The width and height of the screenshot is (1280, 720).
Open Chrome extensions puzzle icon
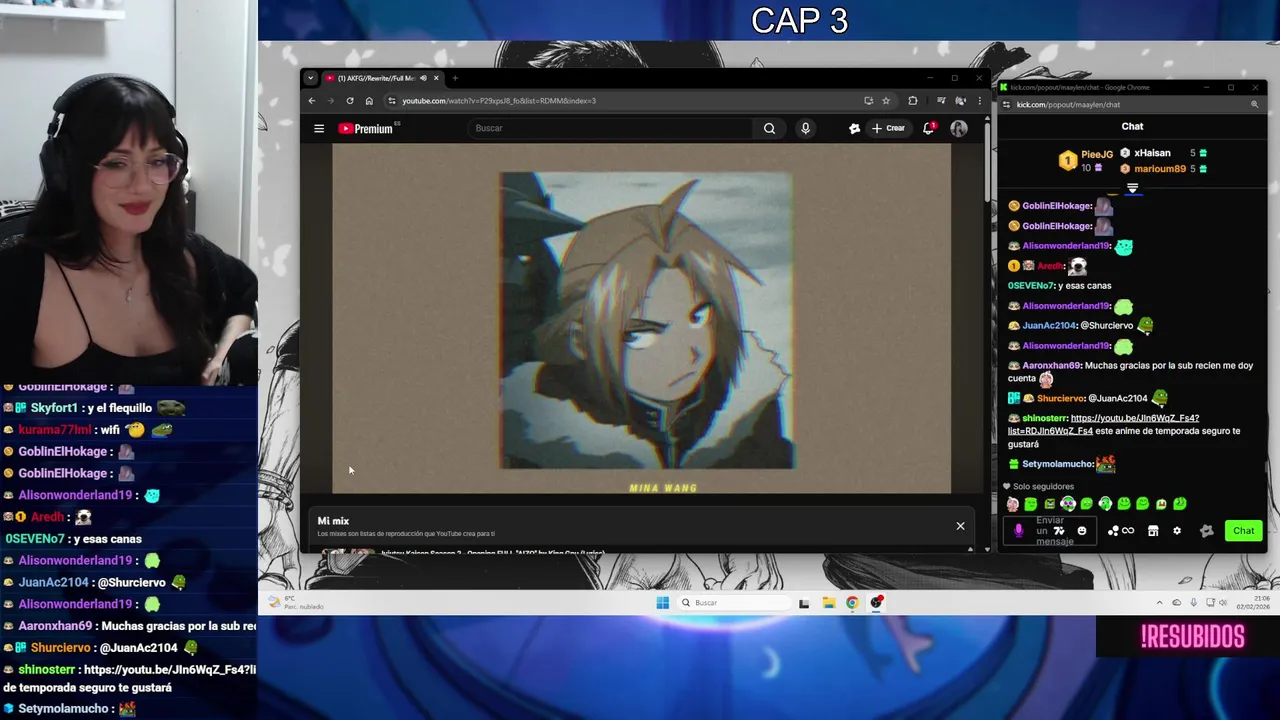912,100
